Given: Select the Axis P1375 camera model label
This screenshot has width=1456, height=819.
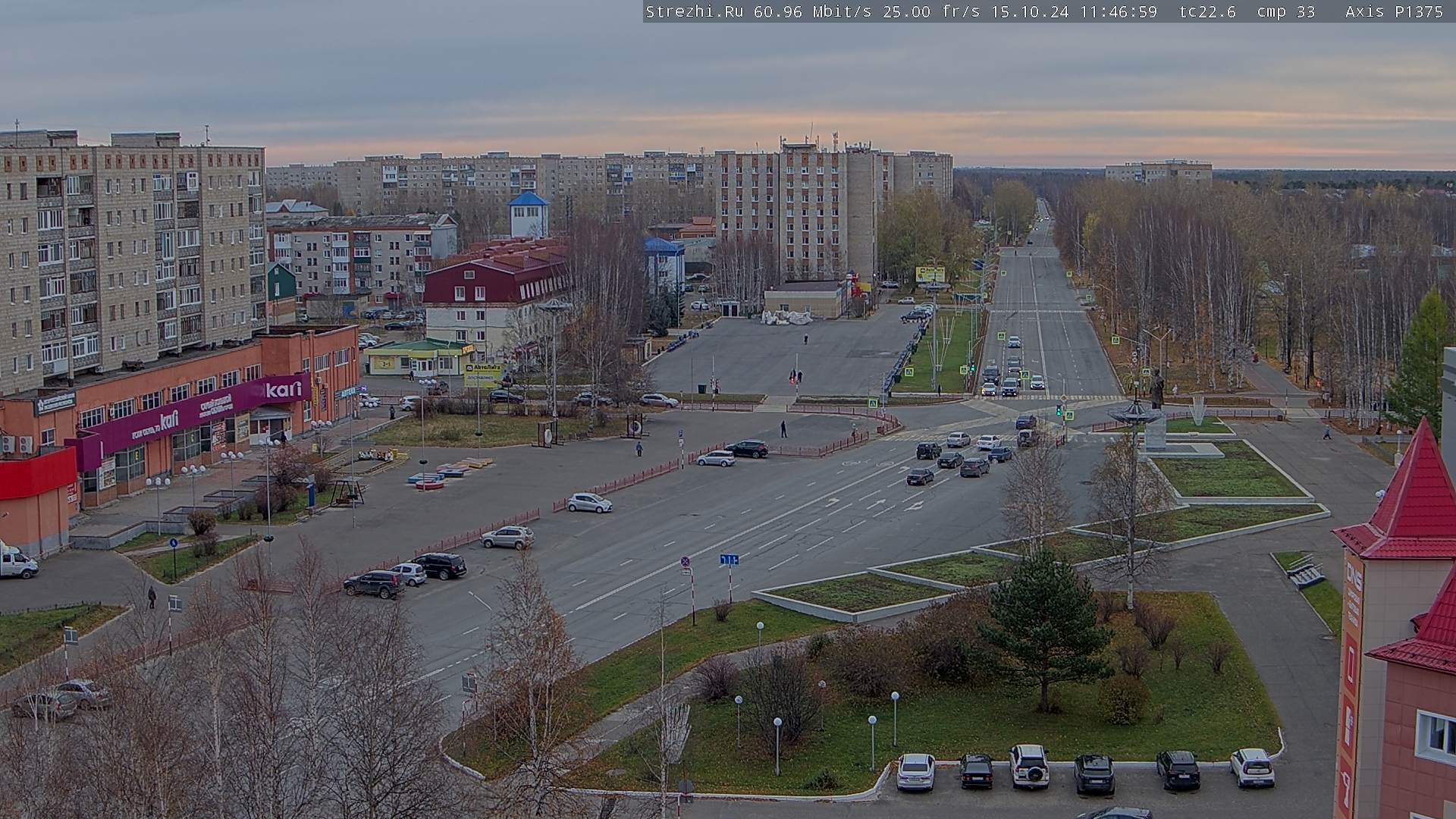Looking at the screenshot, I should [1394, 11].
